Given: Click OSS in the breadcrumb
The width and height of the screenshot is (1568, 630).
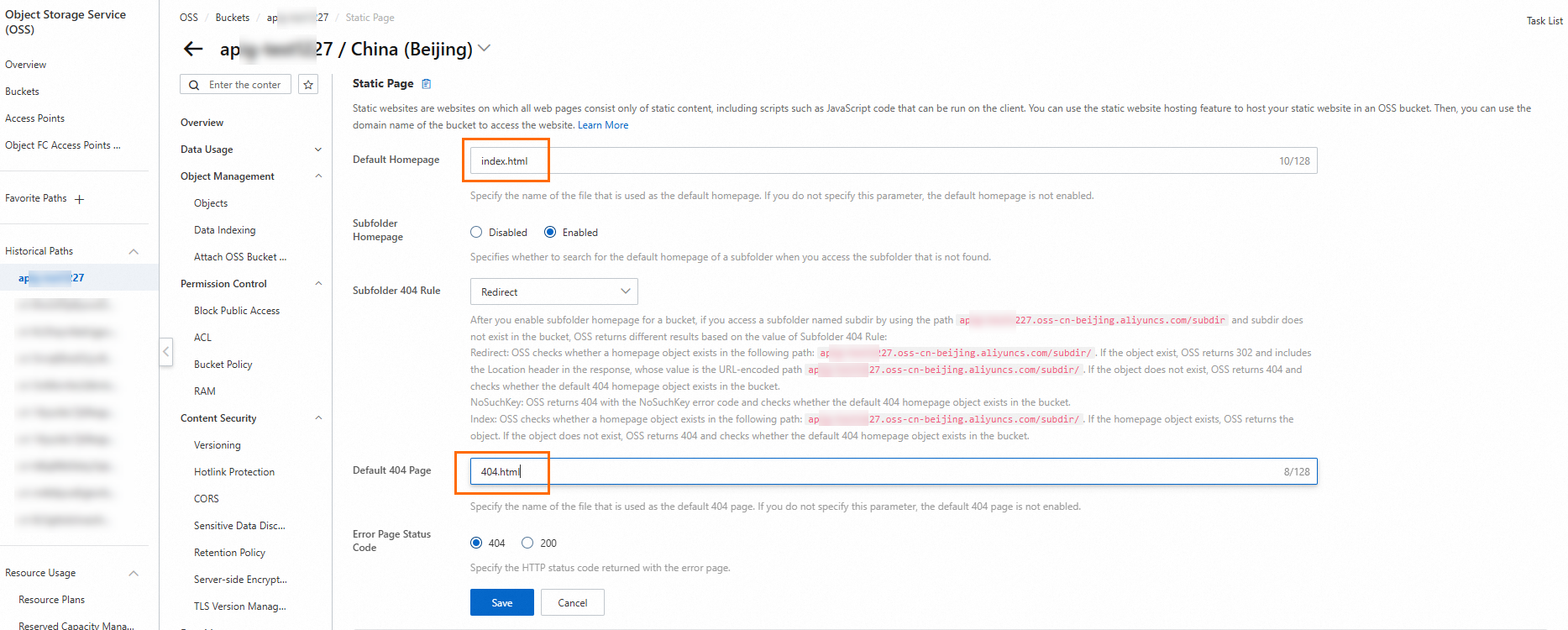Looking at the screenshot, I should (189, 18).
